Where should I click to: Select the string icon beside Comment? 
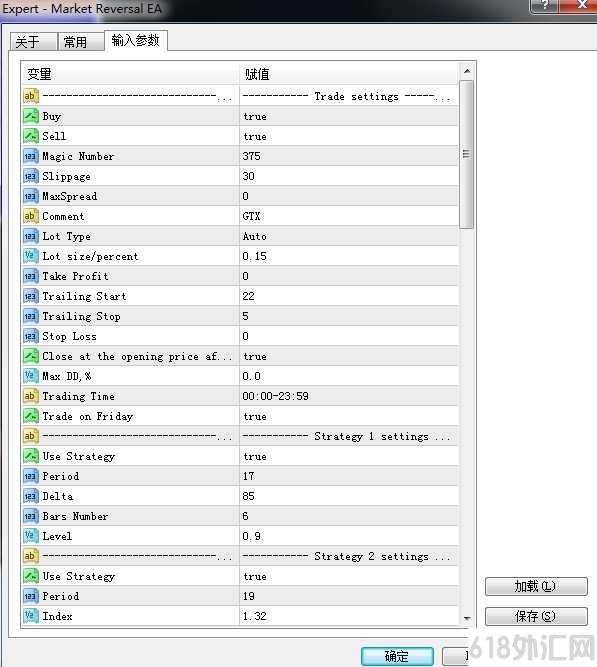tap(31, 216)
